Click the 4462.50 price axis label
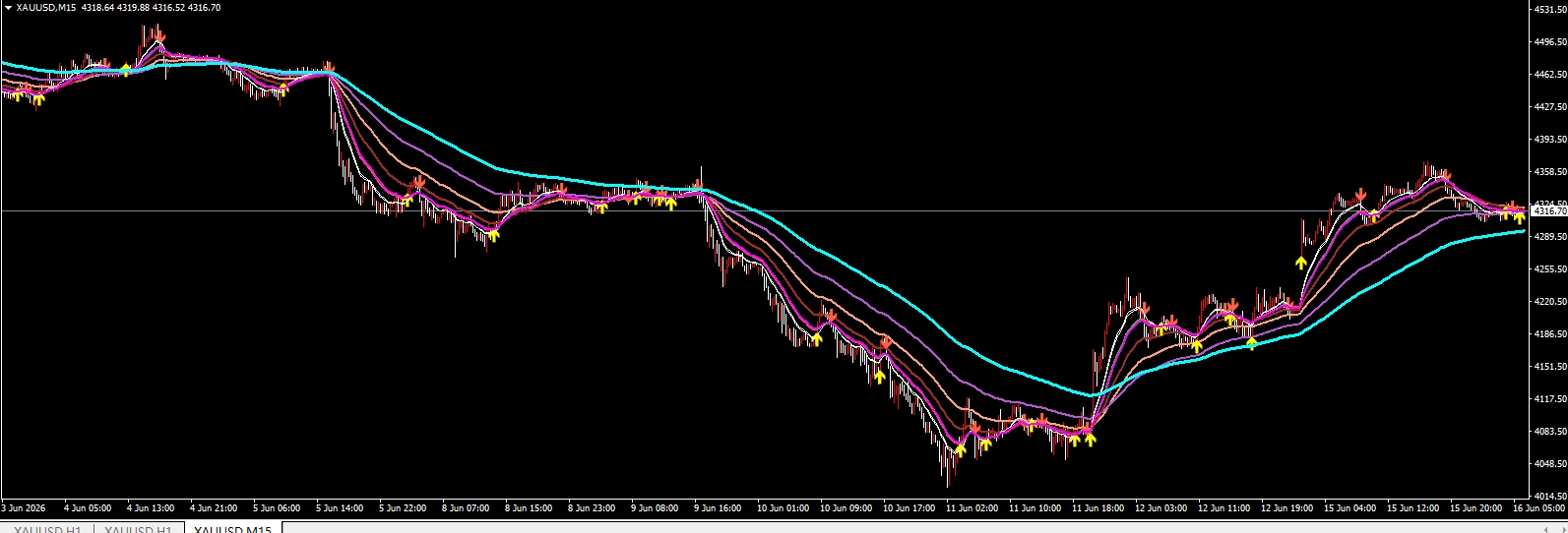Viewport: 1568px width, 533px height. (1550, 75)
